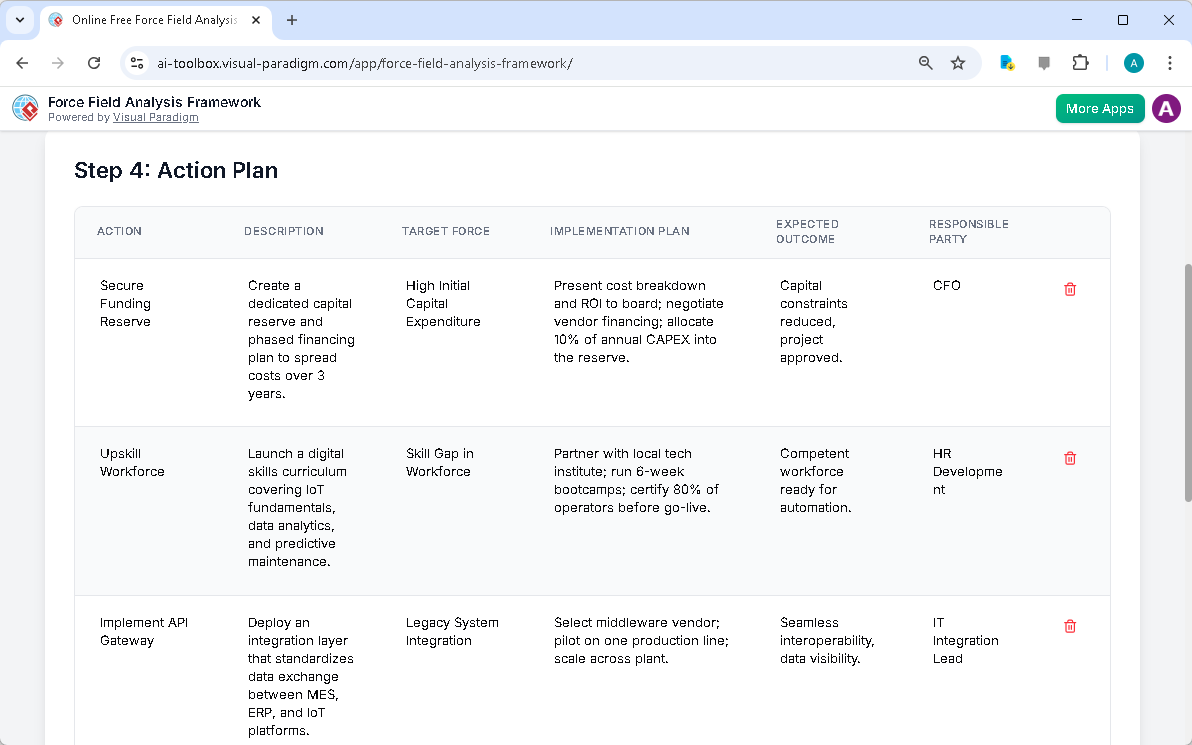Image resolution: width=1192 pixels, height=745 pixels.
Task: Open the browser Extensions puzzle icon
Action: tap(1080, 62)
